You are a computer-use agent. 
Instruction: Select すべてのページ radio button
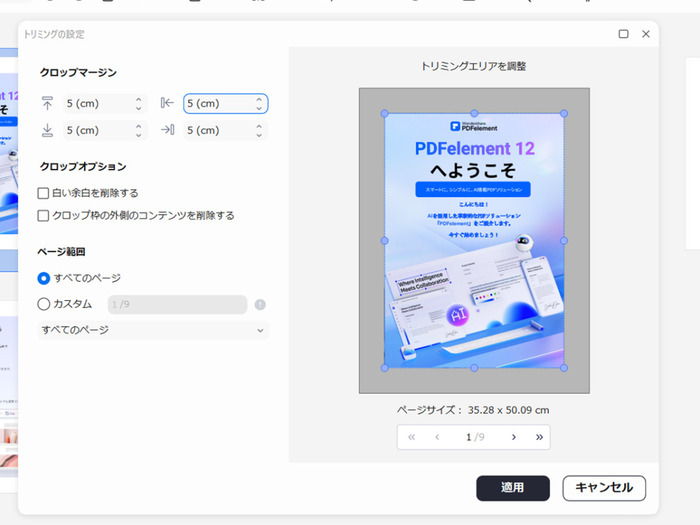[43, 279]
